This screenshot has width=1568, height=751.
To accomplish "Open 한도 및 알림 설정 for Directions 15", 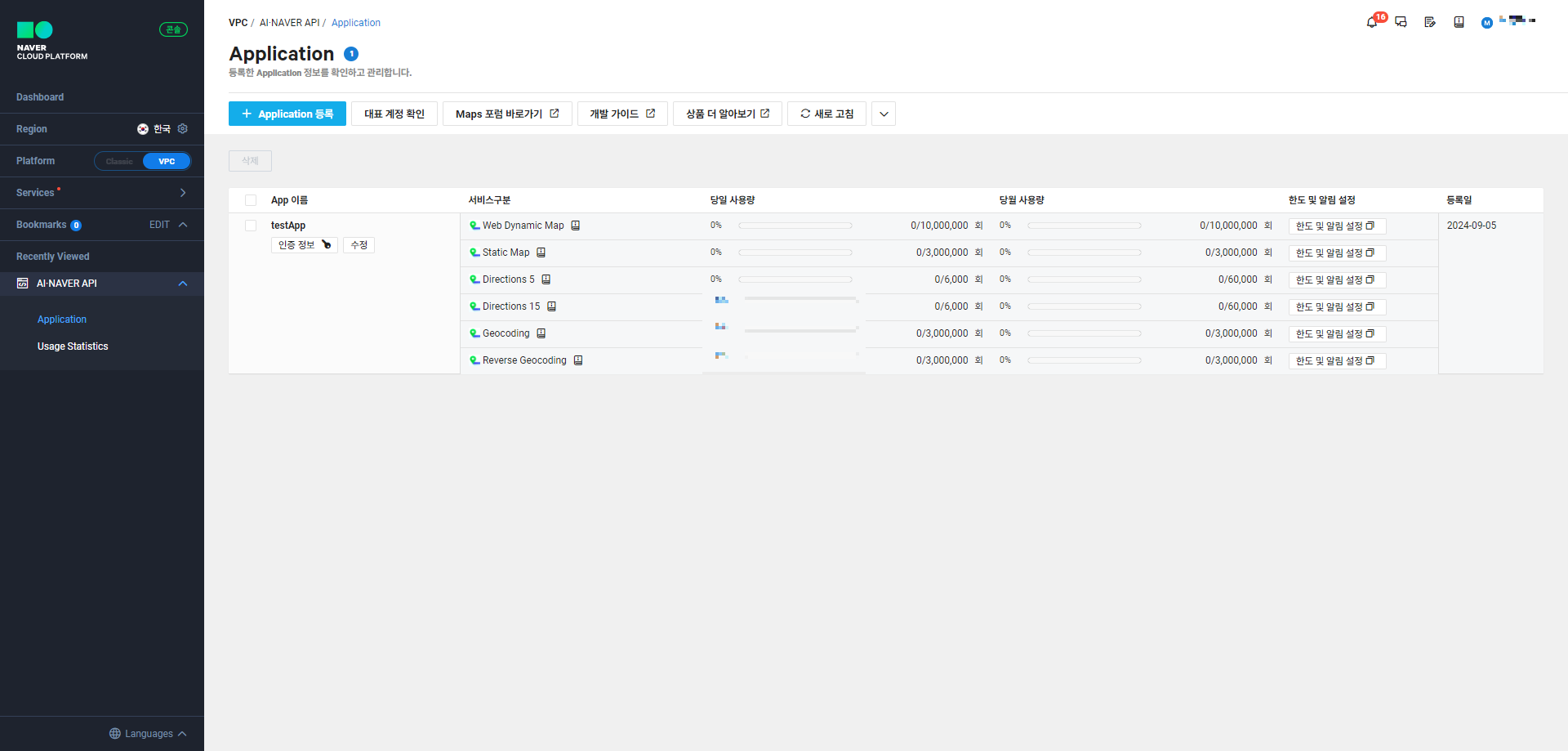I will click(x=1337, y=307).
